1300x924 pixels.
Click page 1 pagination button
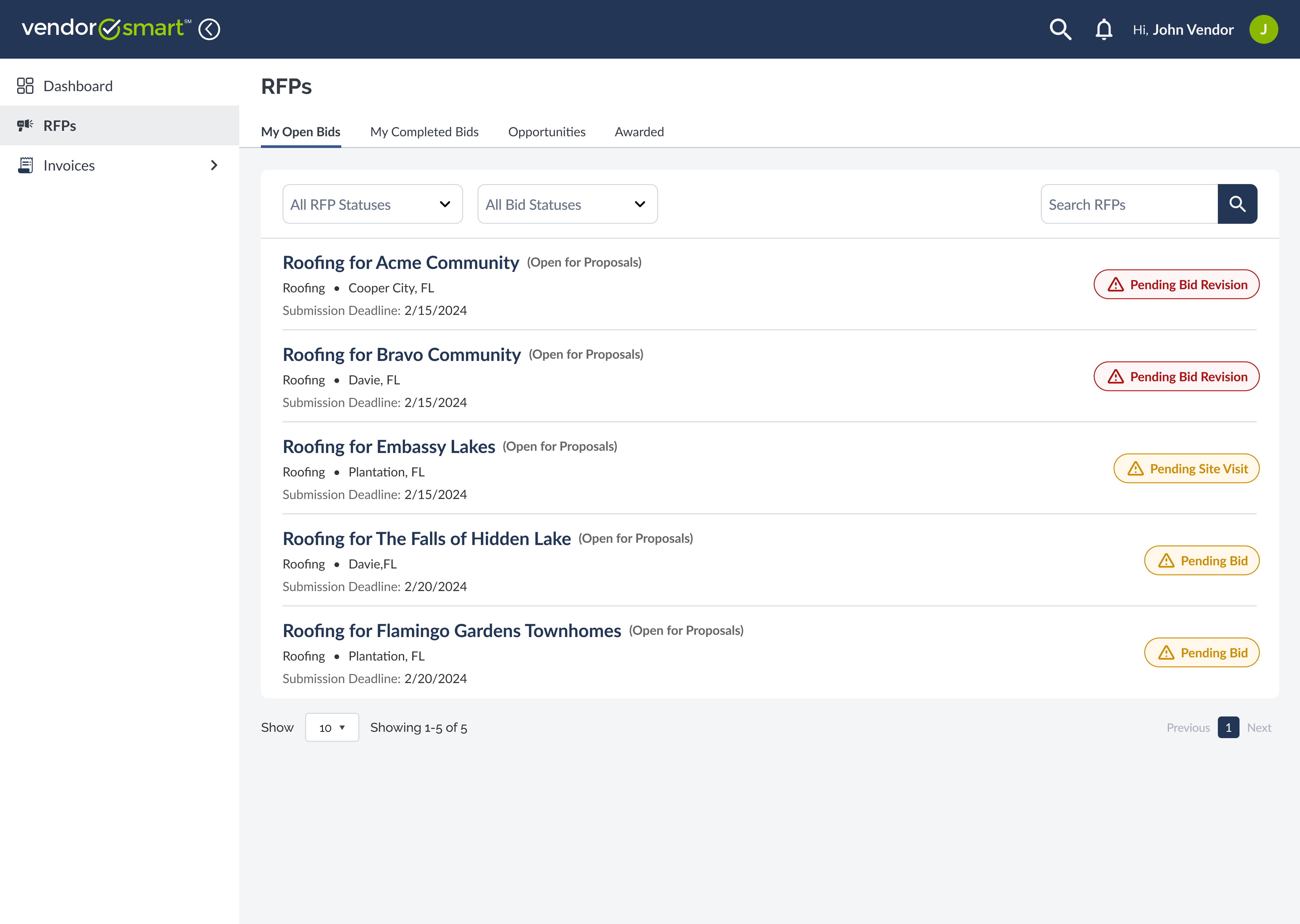point(1228,727)
